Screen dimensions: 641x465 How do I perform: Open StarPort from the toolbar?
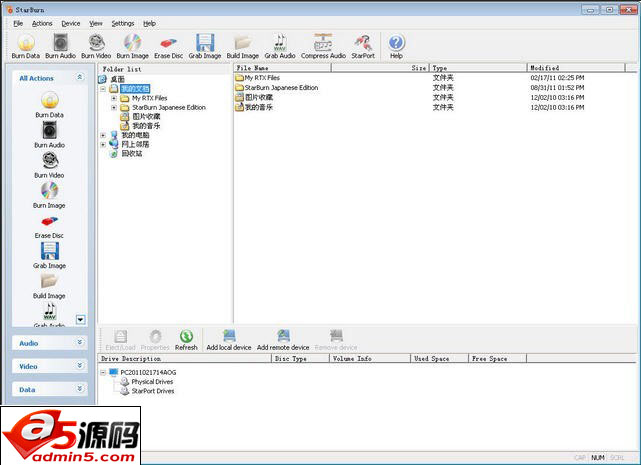363,45
